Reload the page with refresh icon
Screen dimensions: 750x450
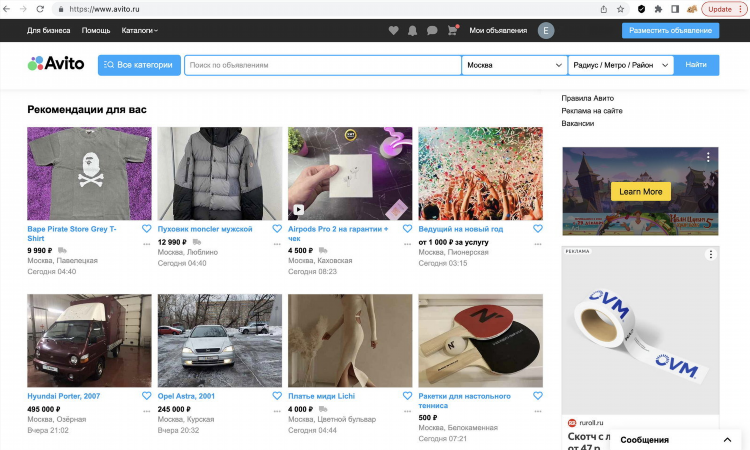click(40, 9)
